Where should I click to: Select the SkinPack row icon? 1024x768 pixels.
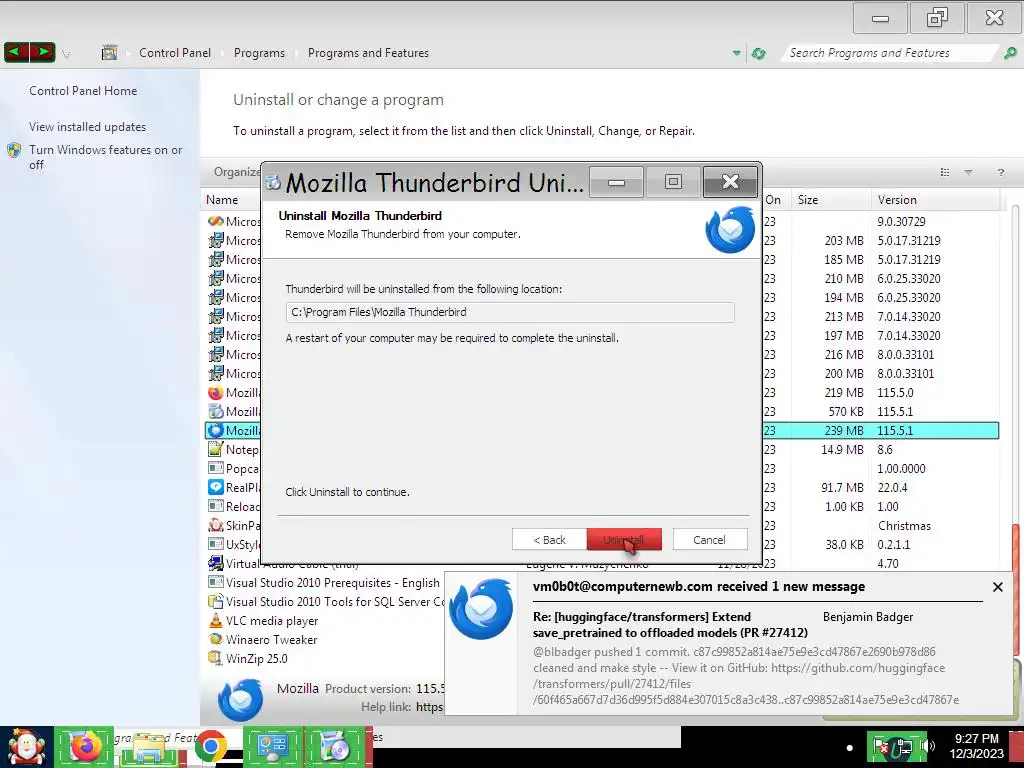tap(216, 525)
